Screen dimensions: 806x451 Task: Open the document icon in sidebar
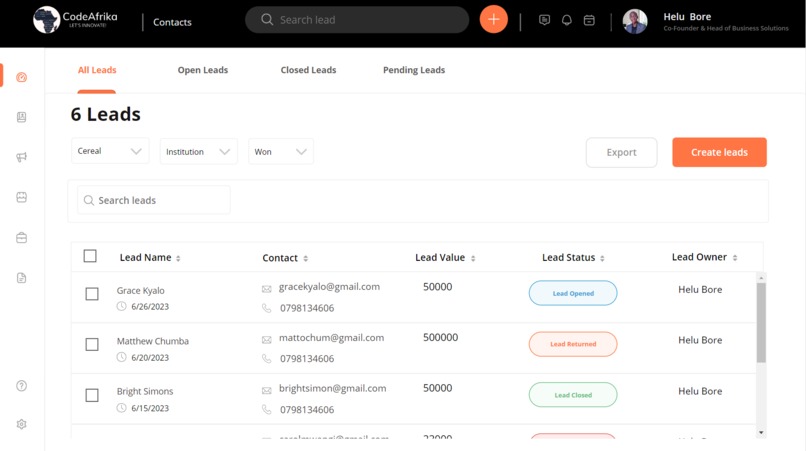(22, 278)
